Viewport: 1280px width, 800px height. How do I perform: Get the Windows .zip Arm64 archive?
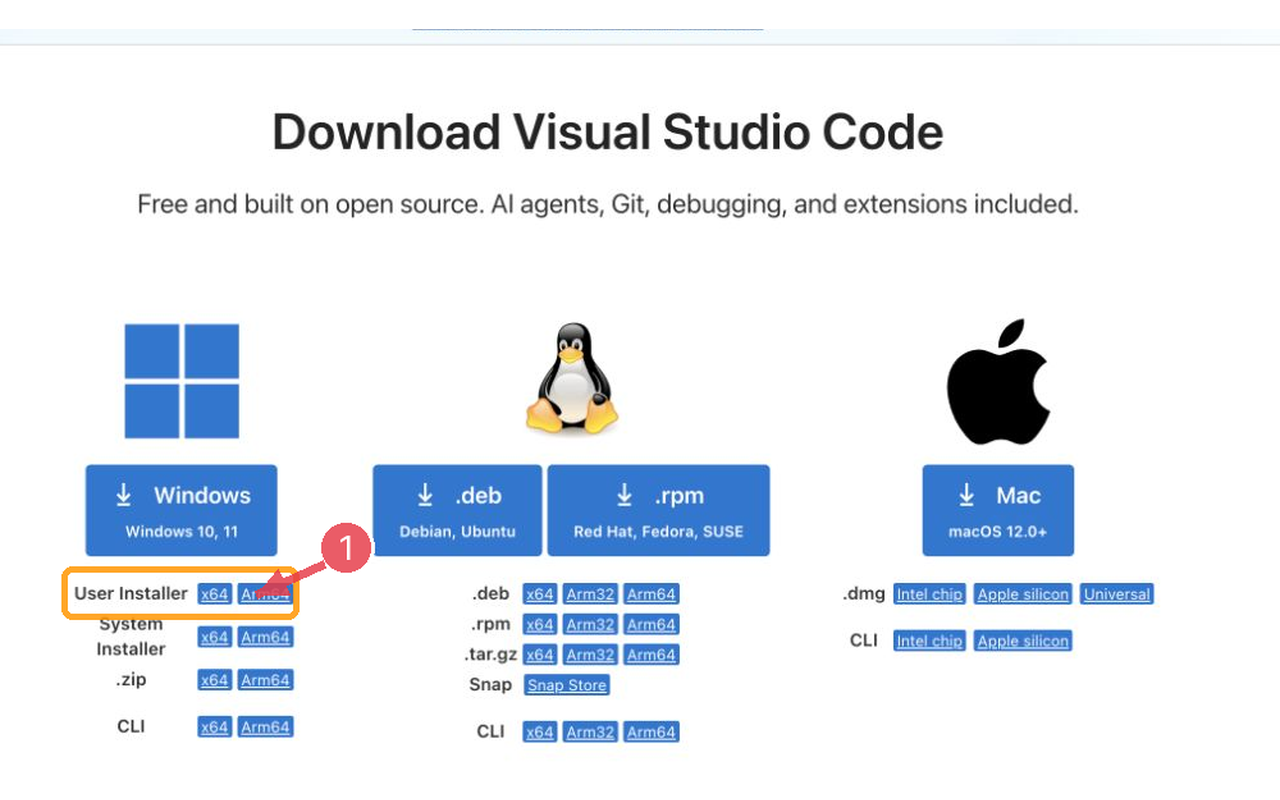[x=265, y=680]
